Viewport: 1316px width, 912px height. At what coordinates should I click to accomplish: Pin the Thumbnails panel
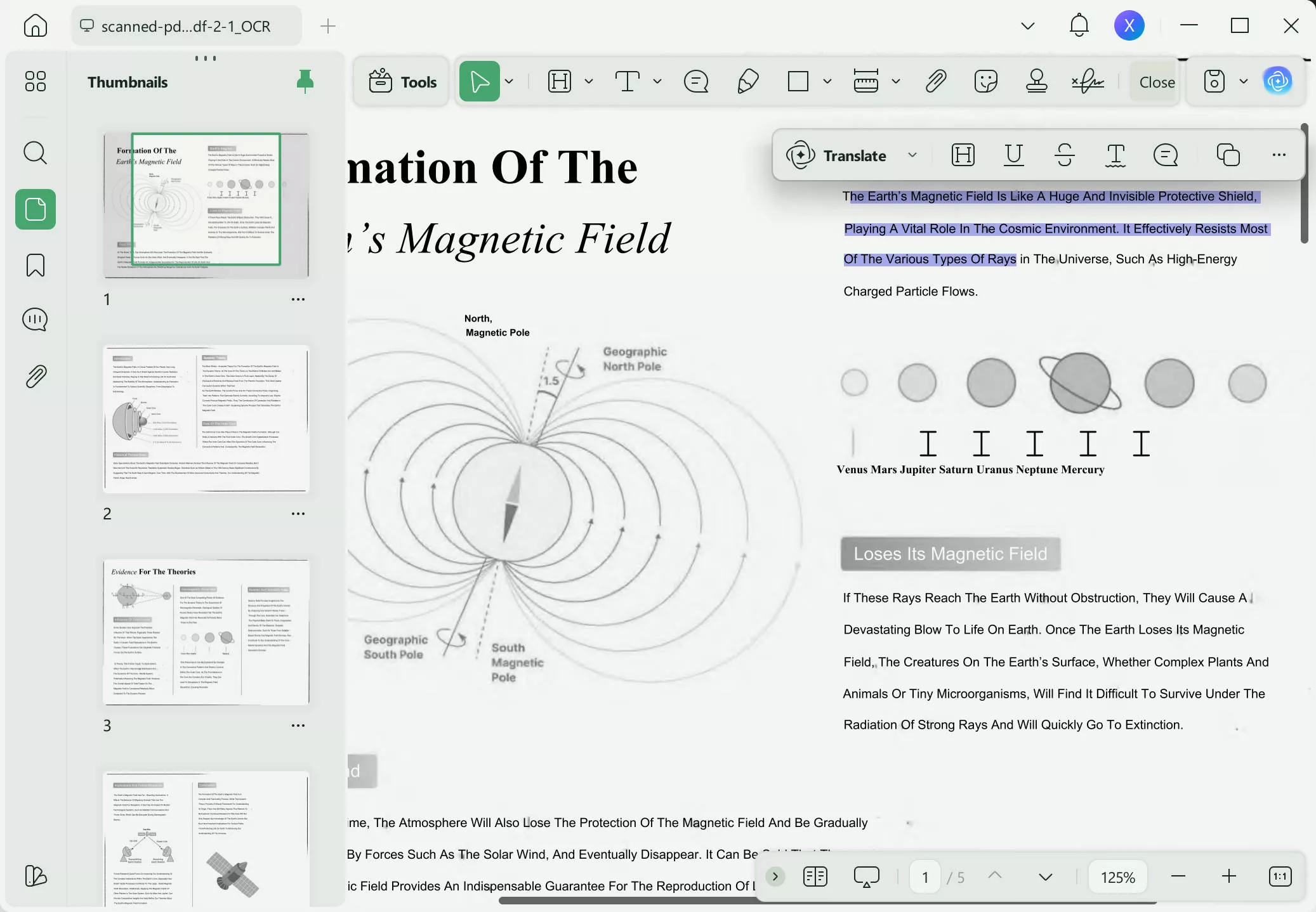pyautogui.click(x=305, y=81)
